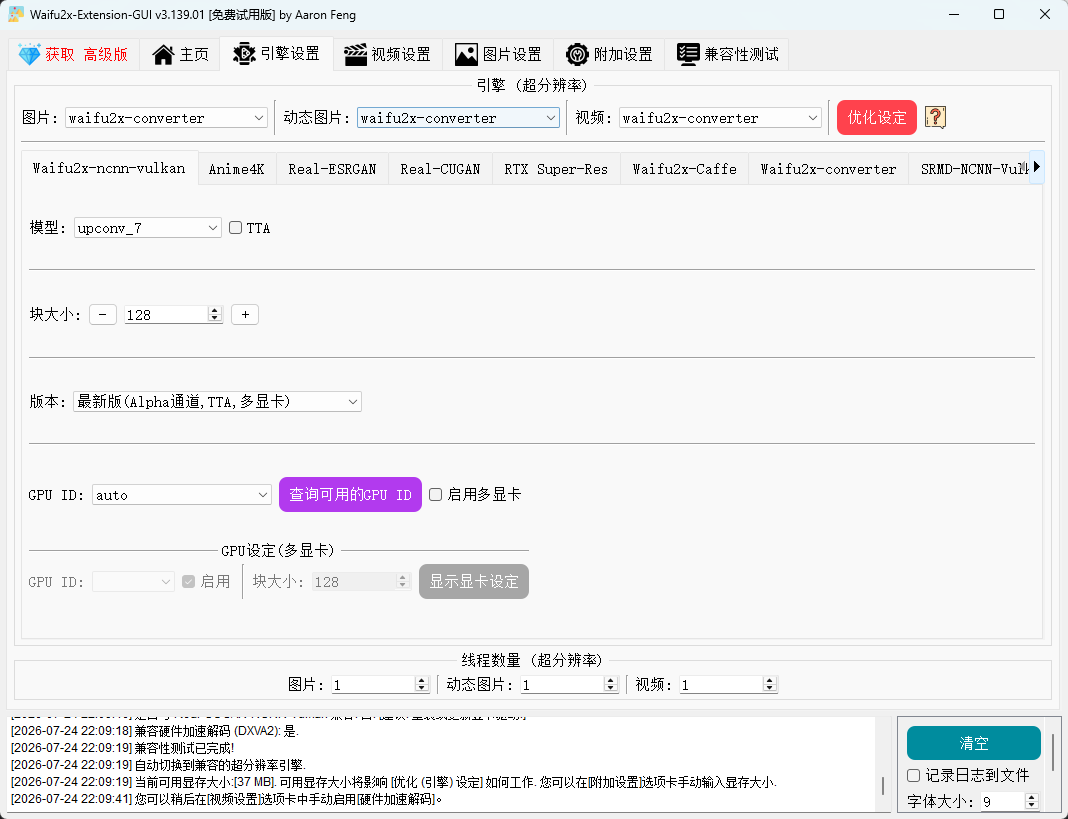1068x819 pixels.
Task: Maximize the Waifu2x-Extension-GUI window
Action: (999, 14)
